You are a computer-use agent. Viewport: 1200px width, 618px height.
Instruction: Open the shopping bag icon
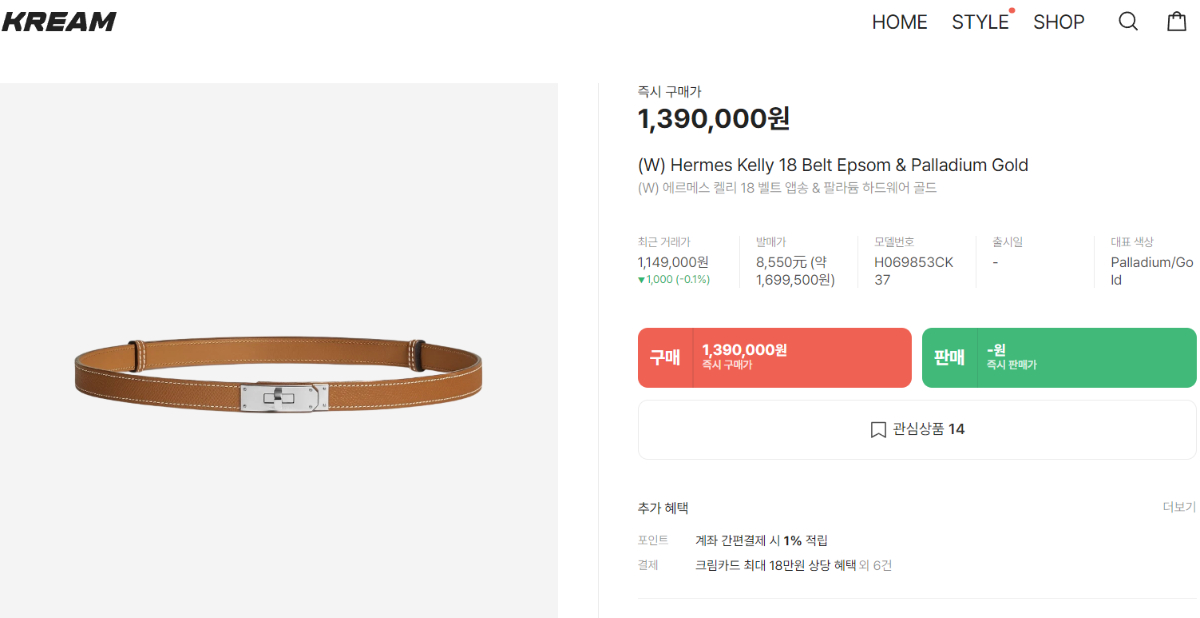(1177, 21)
